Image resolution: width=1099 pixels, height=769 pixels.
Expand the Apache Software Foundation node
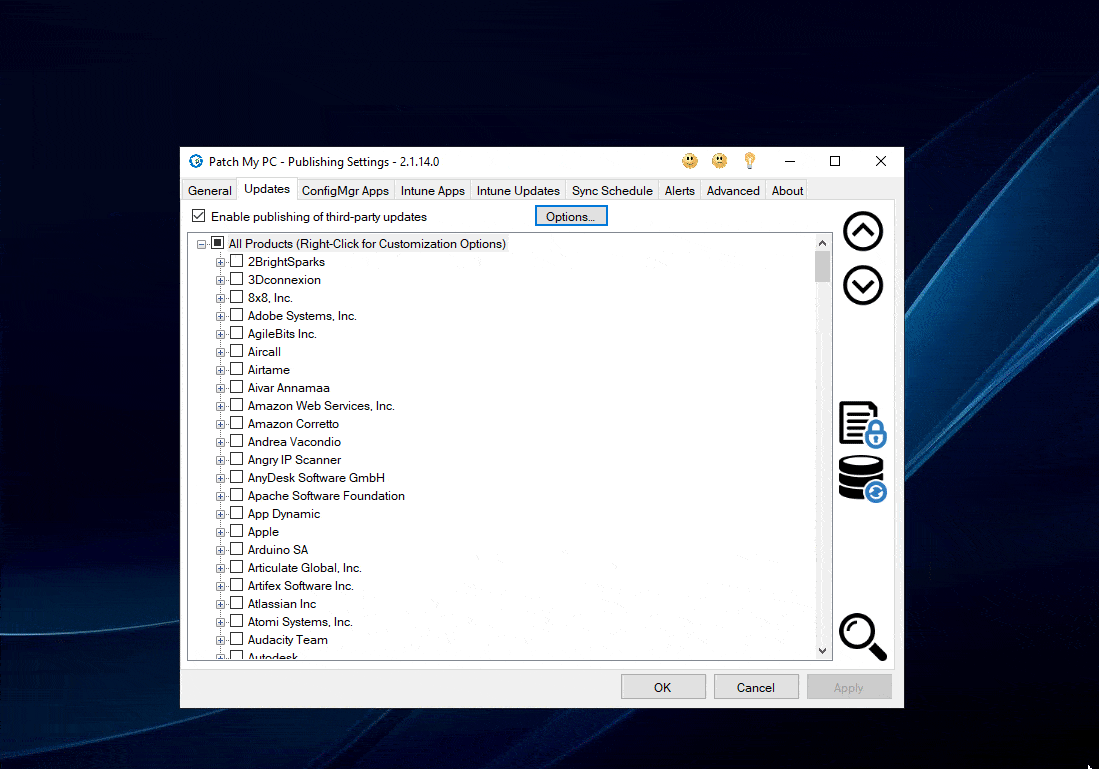click(220, 496)
